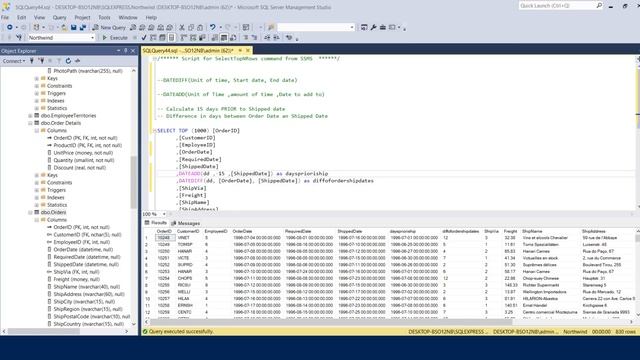Click the Object Explorer vertical scrollbar
The image size is (640, 360).
coord(133,182)
